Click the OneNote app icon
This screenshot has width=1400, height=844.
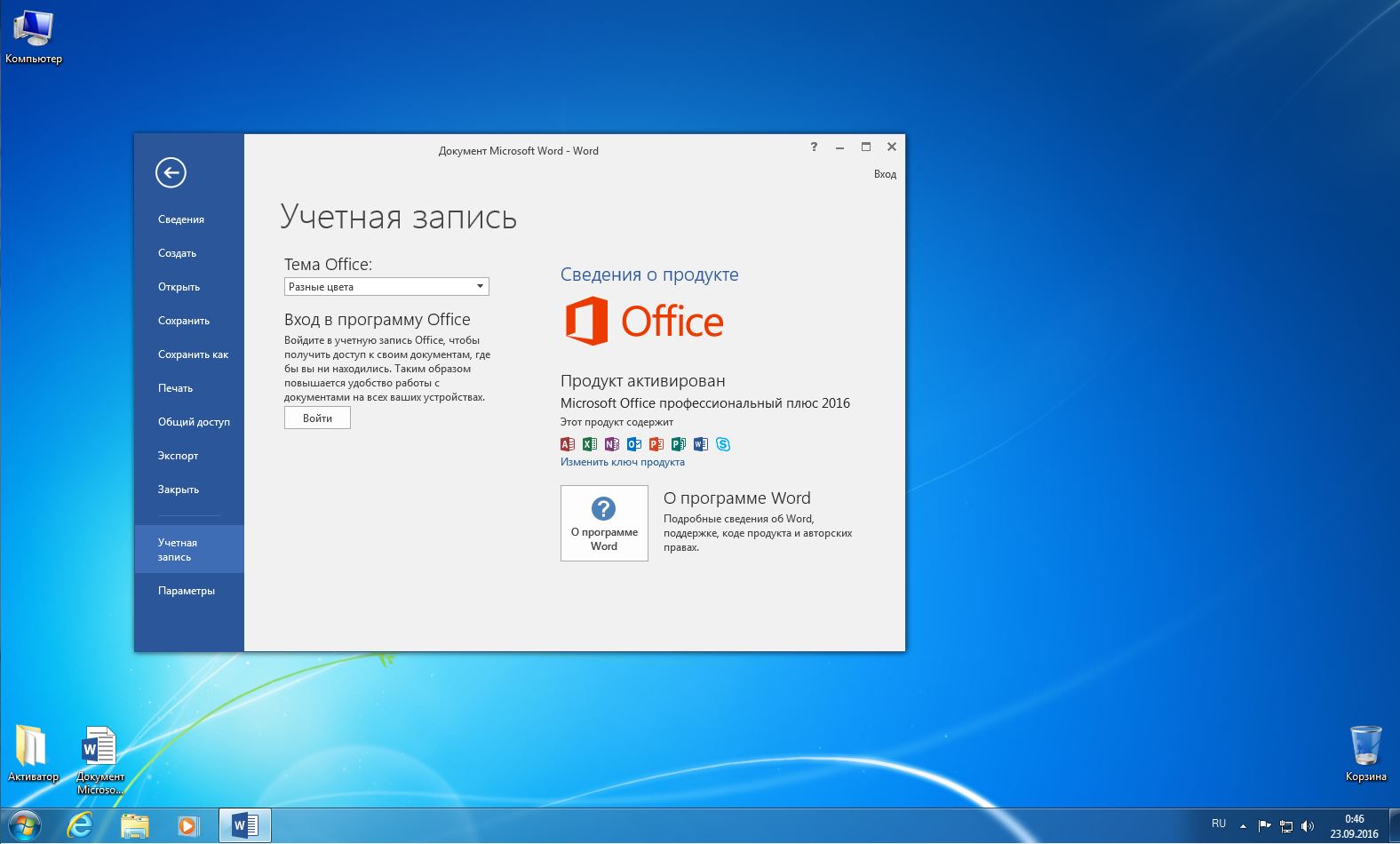click(612, 444)
